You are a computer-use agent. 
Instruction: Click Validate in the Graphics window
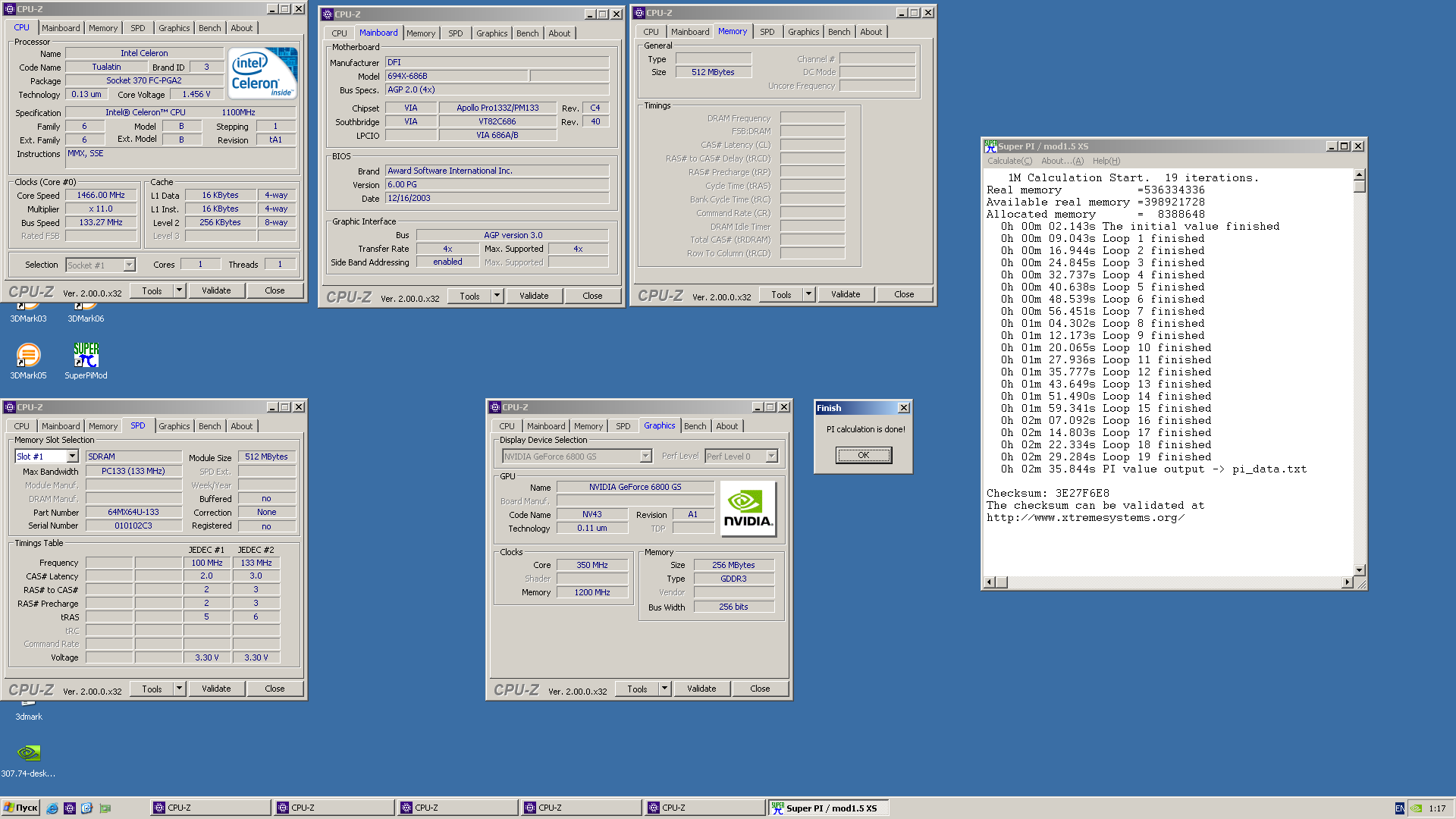tap(702, 689)
